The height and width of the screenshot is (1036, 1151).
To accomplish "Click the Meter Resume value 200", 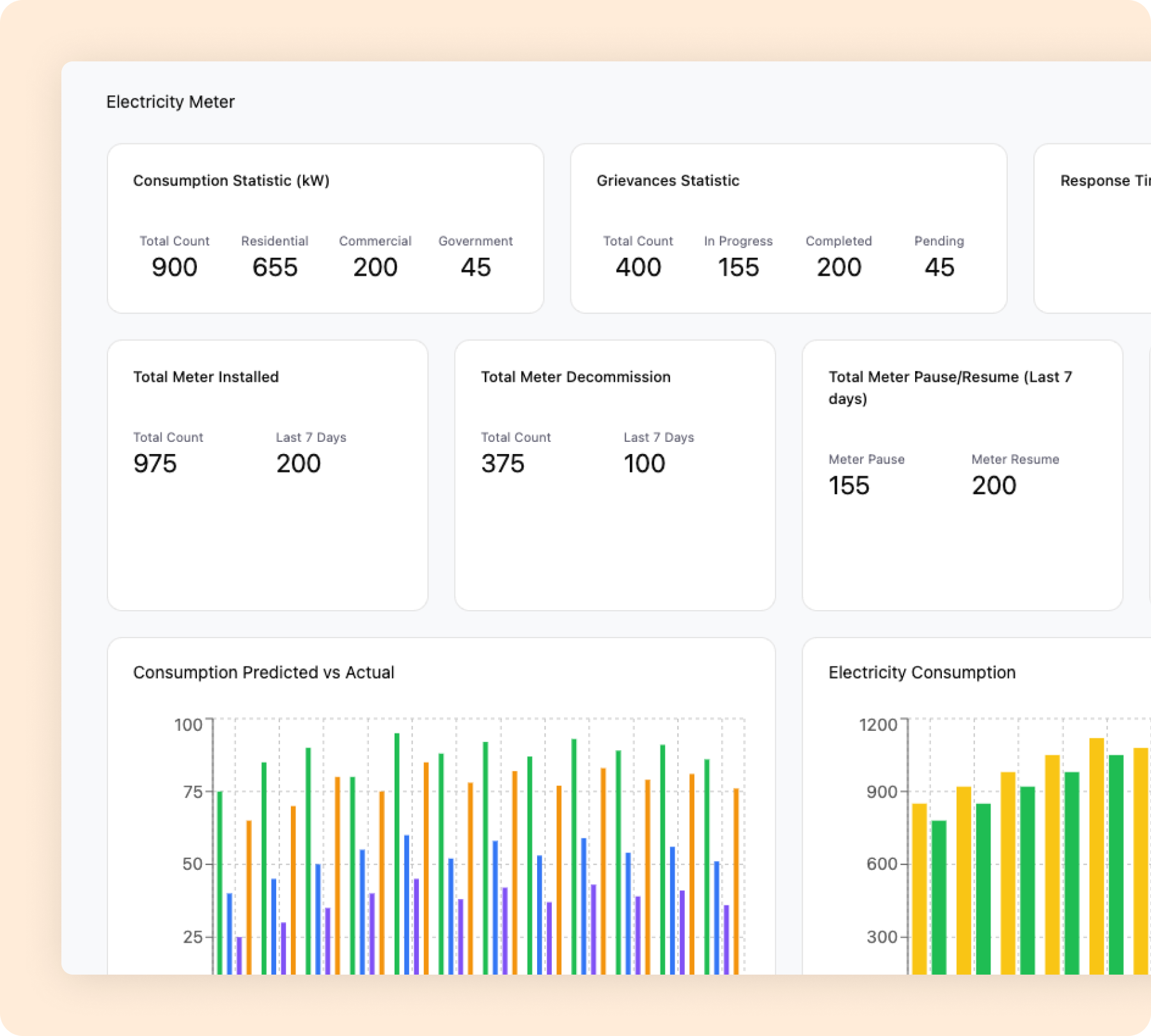I will [994, 485].
